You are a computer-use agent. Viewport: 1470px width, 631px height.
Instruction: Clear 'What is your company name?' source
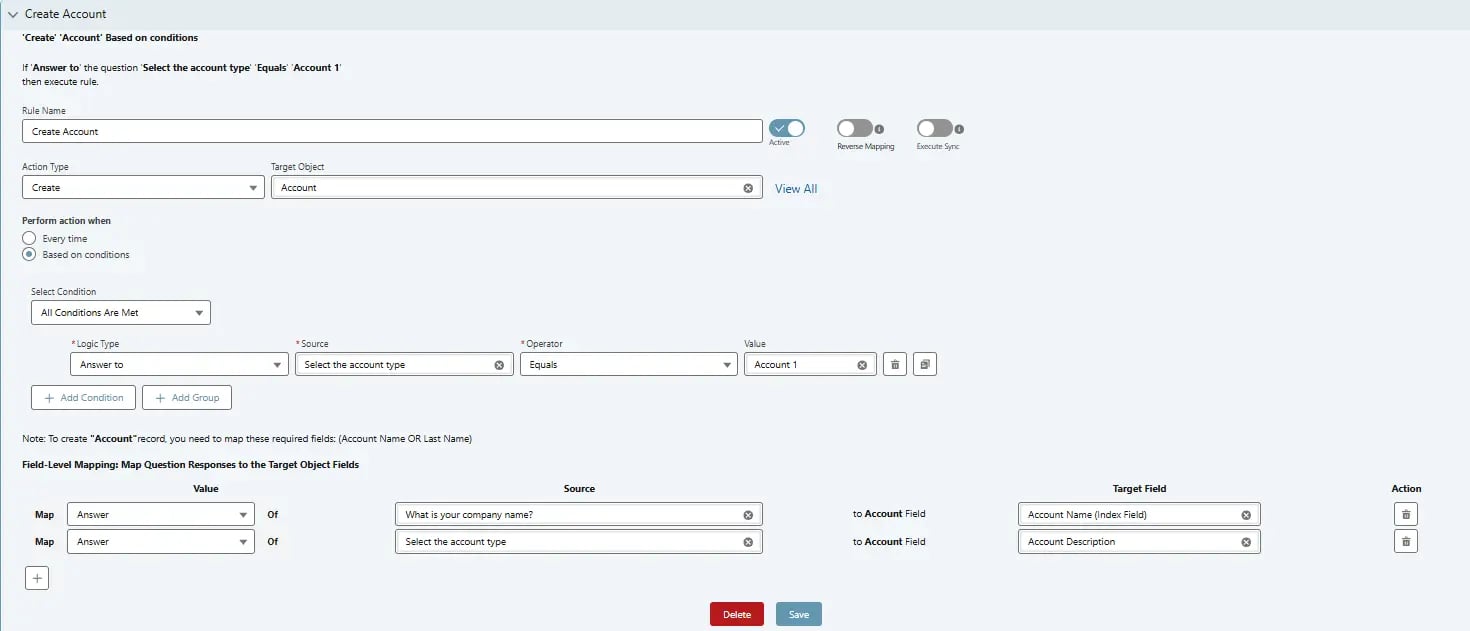click(748, 515)
